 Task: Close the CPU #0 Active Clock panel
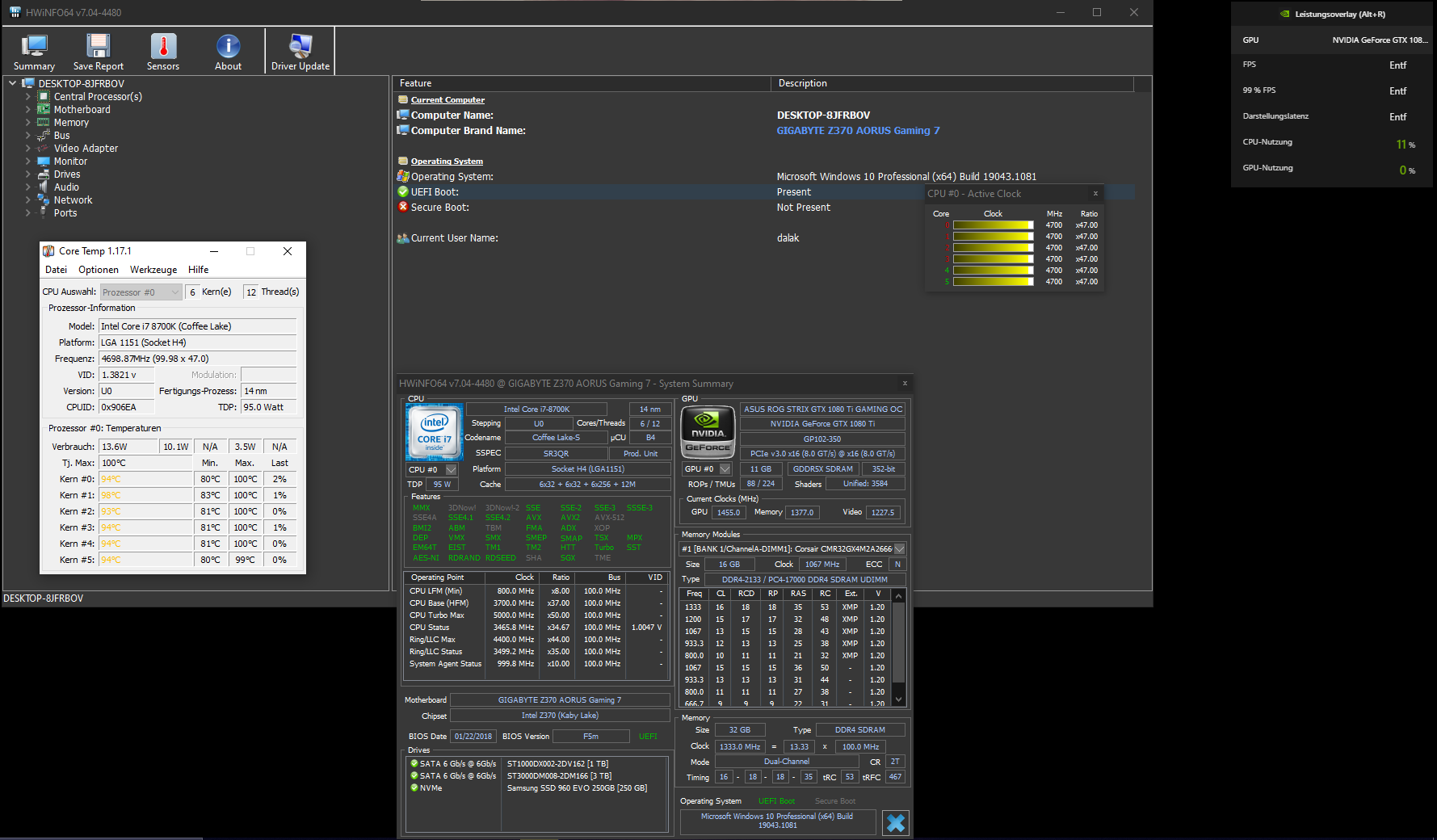click(1095, 194)
